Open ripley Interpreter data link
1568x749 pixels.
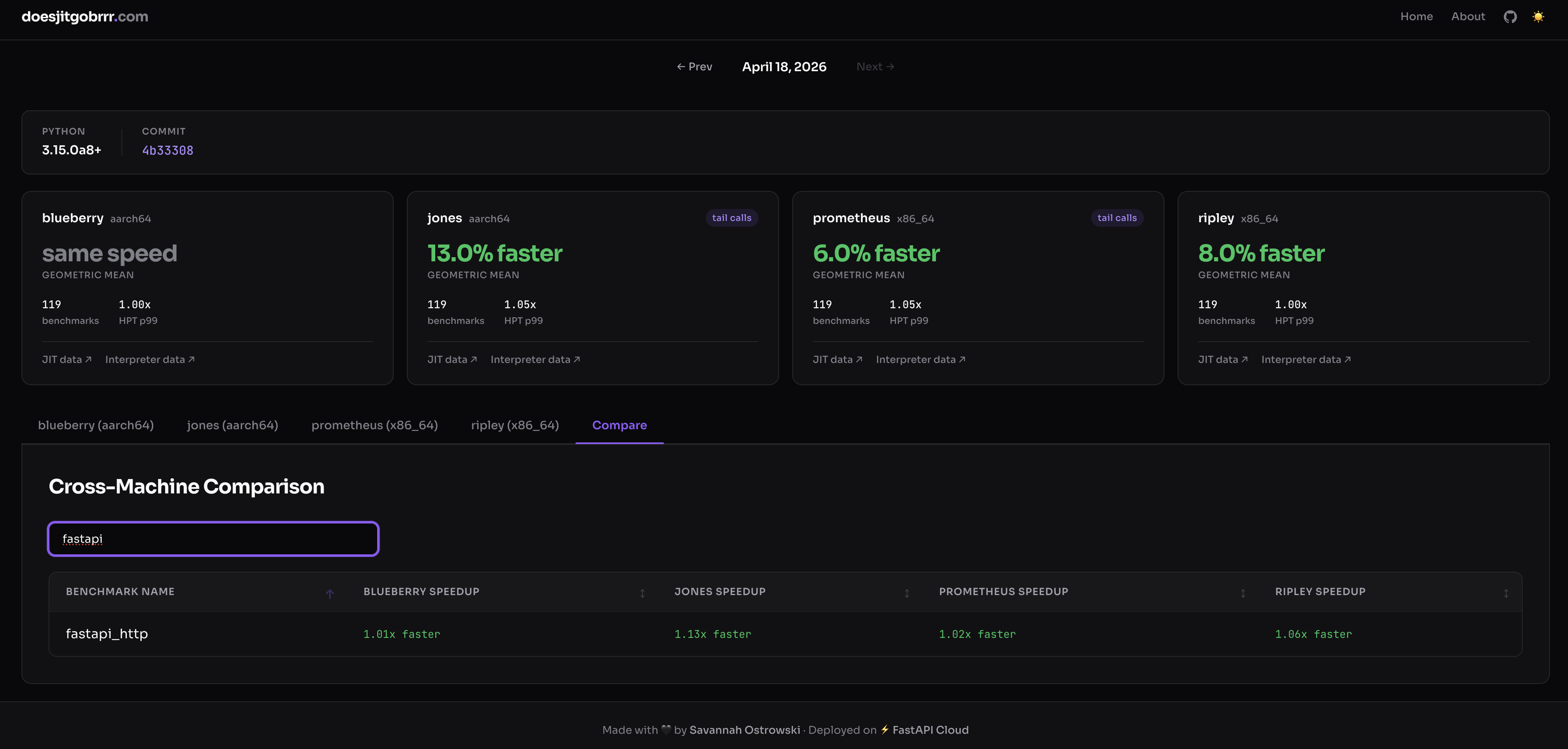(1306, 360)
